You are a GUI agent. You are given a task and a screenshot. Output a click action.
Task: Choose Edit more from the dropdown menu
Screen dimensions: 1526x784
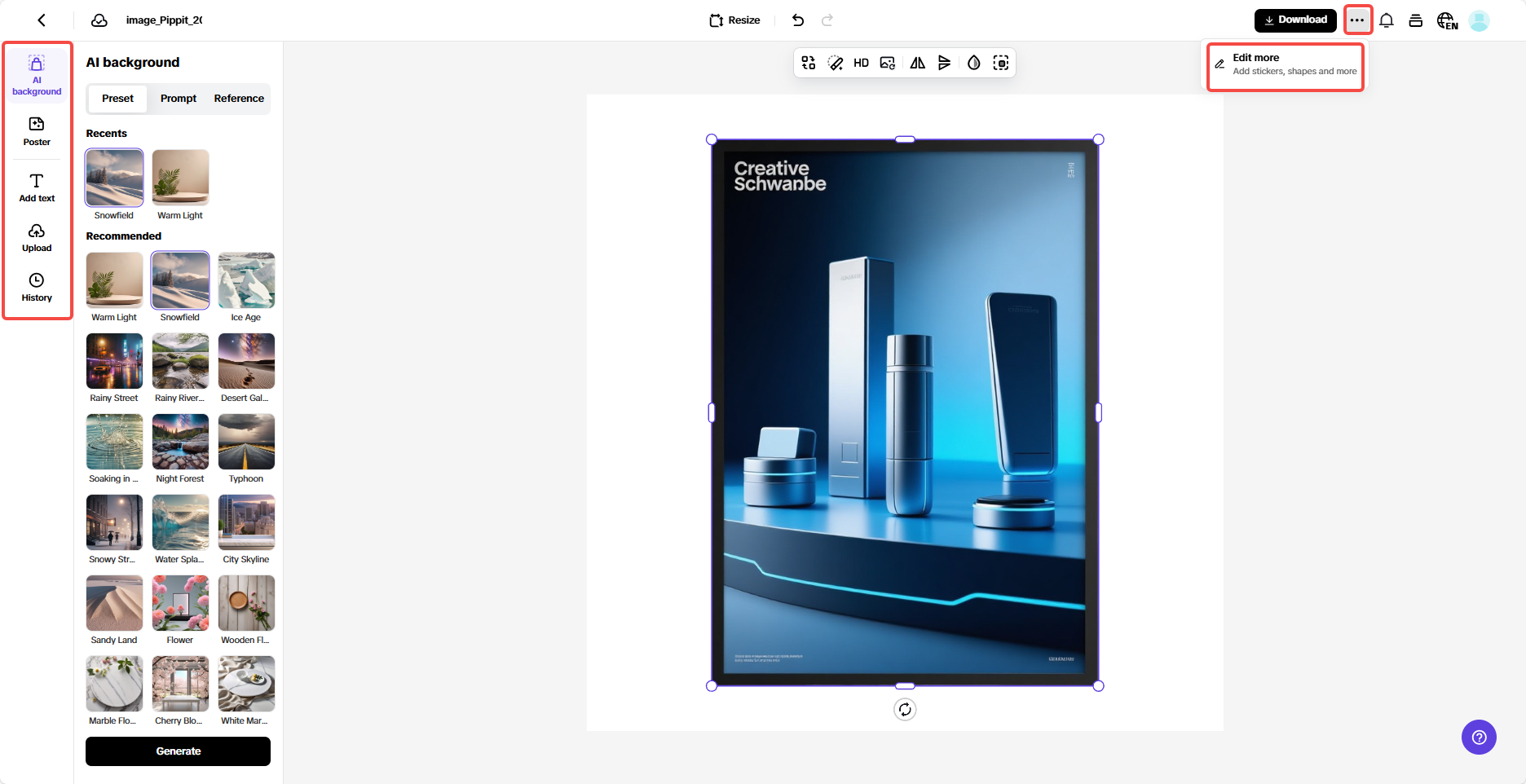click(x=1286, y=64)
